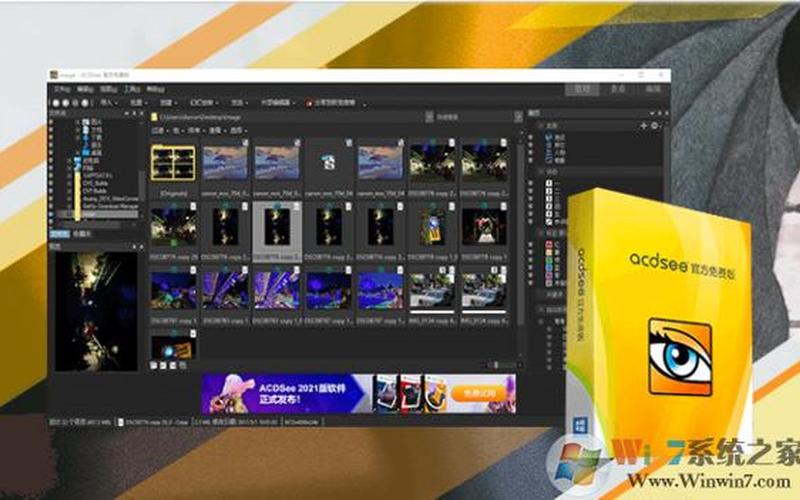The image size is (800, 500).
Task: Select the red color label swatch
Action: tap(549, 245)
